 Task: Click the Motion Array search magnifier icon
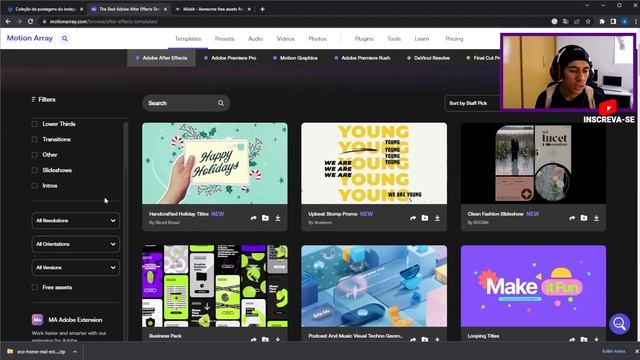pyautogui.click(x=64, y=38)
